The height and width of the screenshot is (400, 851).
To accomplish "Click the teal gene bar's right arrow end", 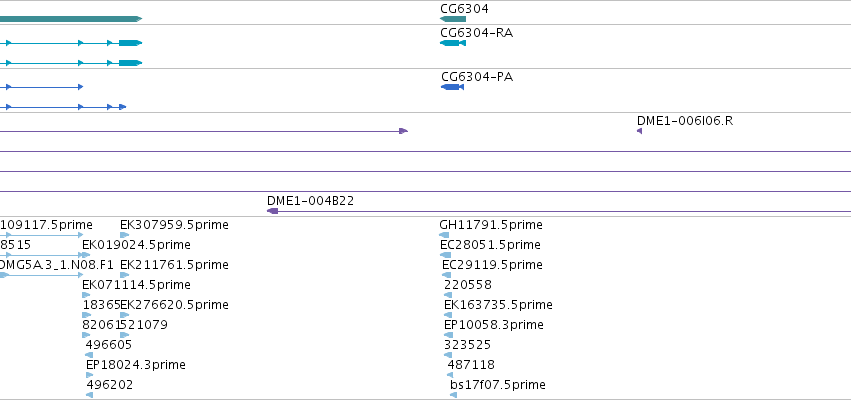I will (x=139, y=19).
